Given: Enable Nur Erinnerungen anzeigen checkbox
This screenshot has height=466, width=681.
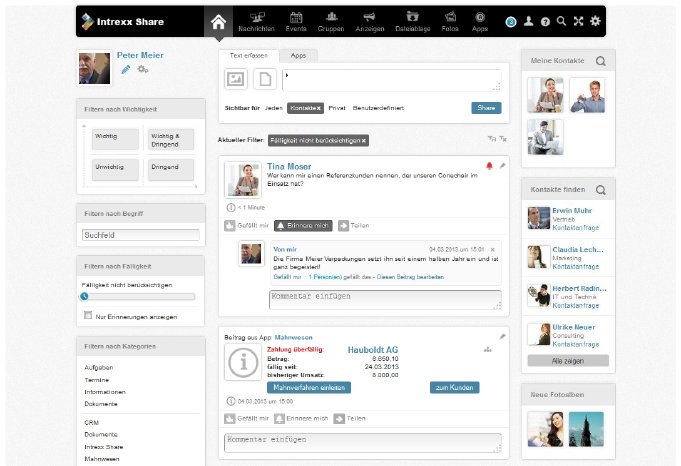Looking at the screenshot, I should tap(88, 315).
